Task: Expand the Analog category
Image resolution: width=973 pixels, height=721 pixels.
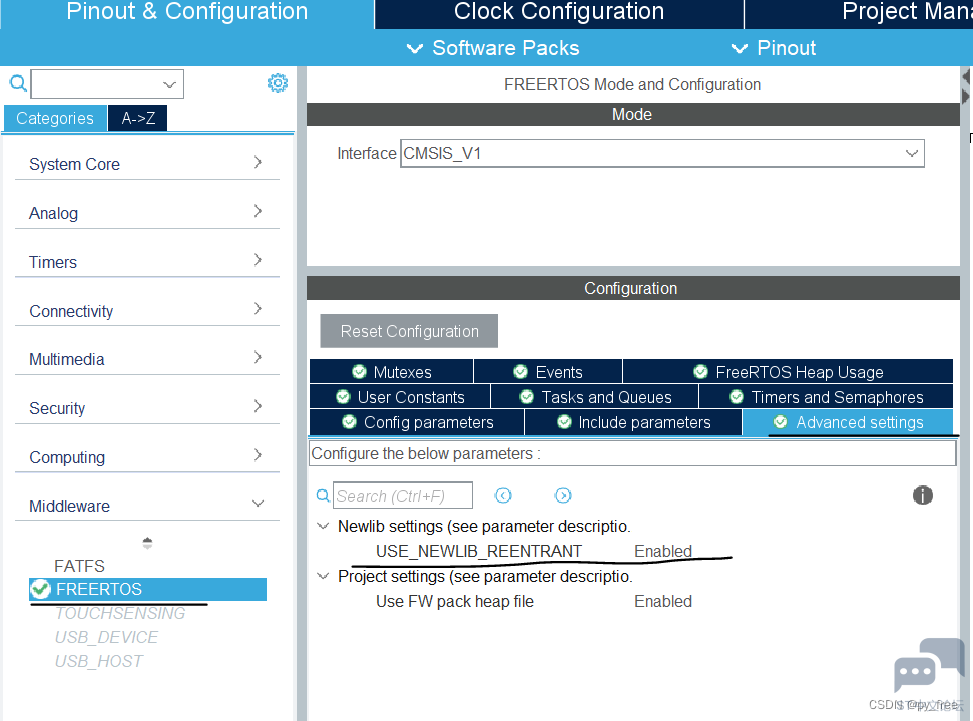Action: (147, 213)
